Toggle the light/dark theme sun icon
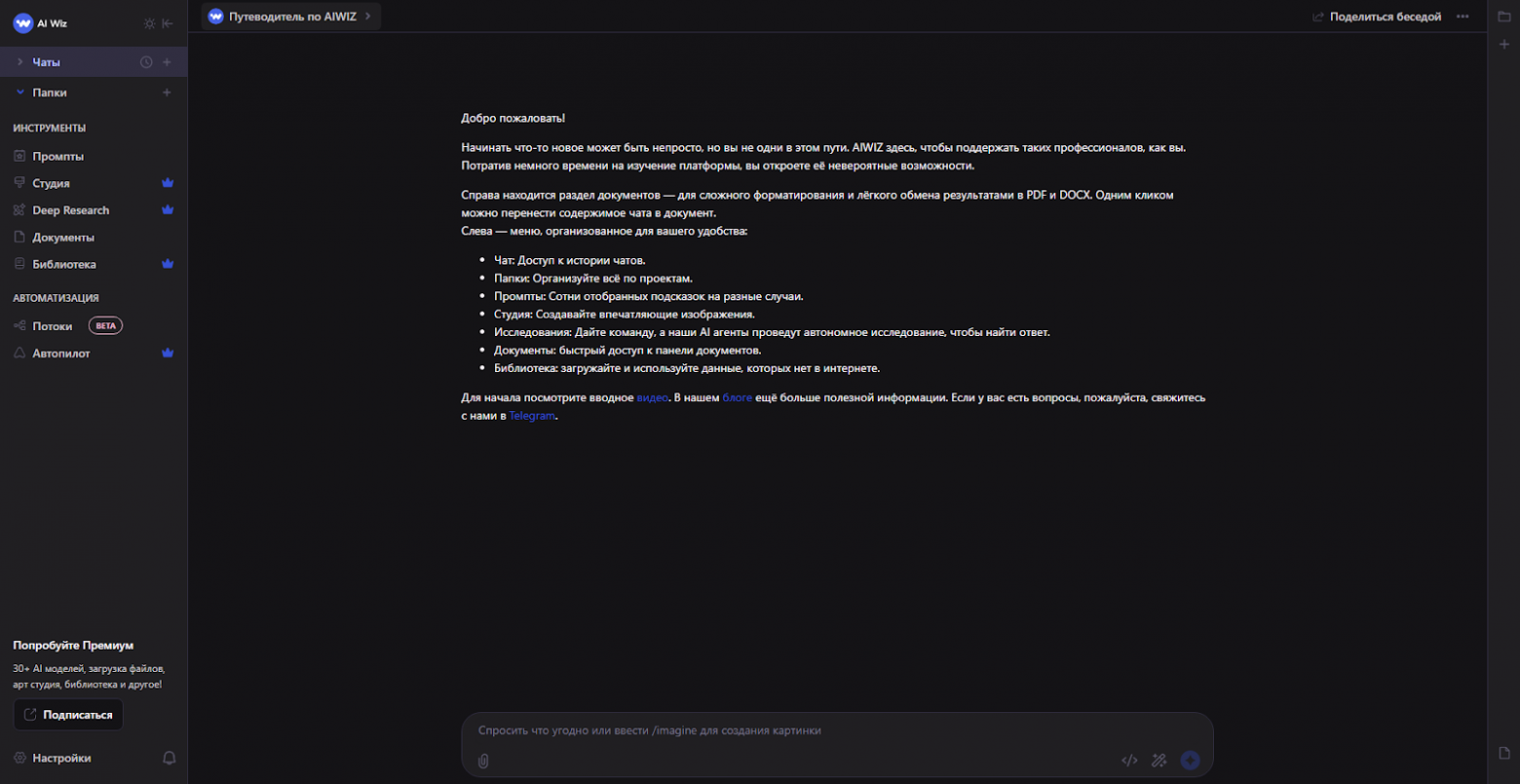 (149, 23)
